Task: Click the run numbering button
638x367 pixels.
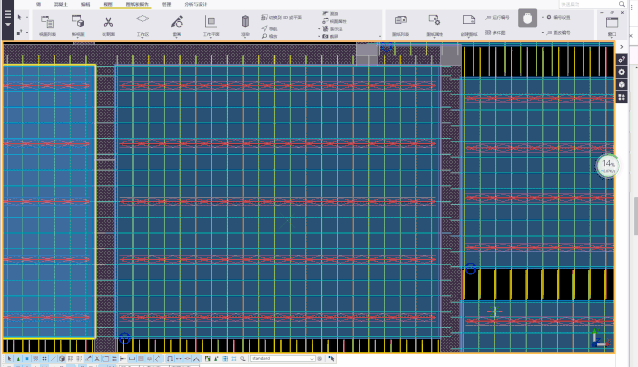Action: click(497, 17)
